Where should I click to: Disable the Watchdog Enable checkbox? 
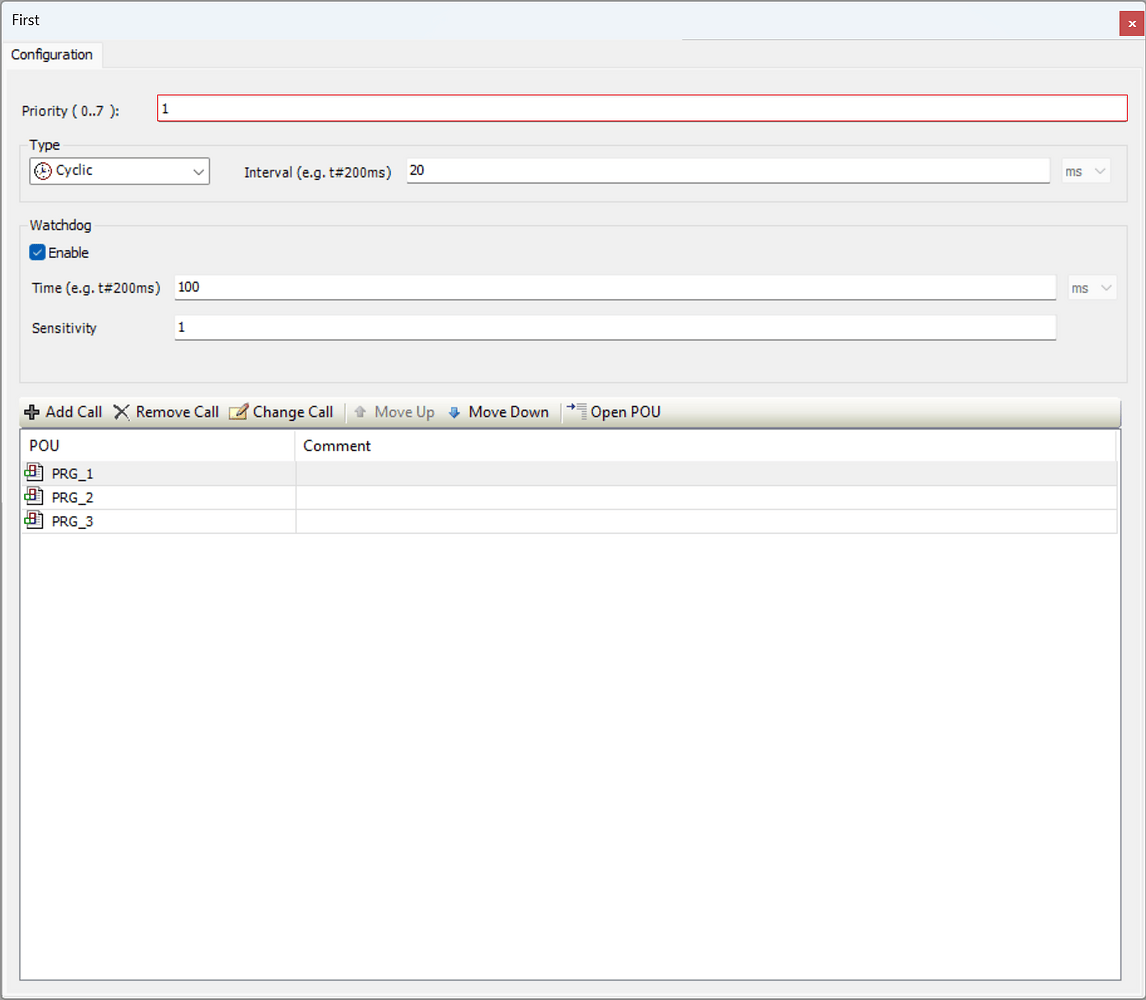37,252
